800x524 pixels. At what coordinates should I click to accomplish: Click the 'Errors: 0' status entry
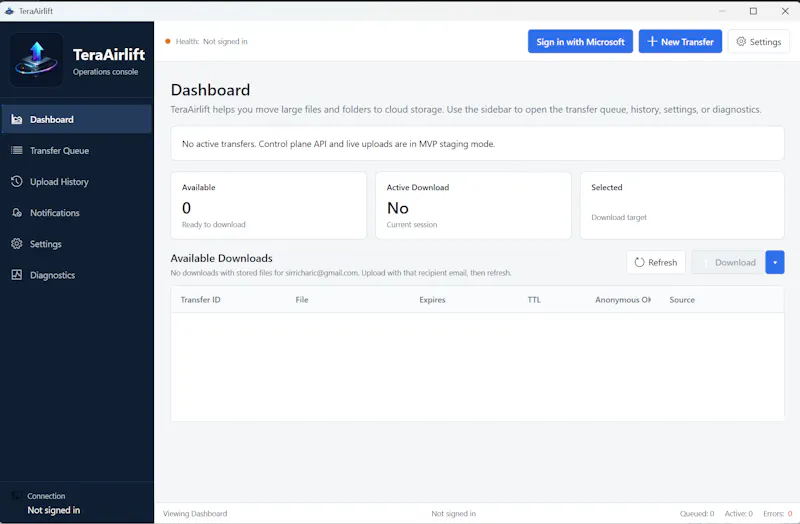click(778, 513)
